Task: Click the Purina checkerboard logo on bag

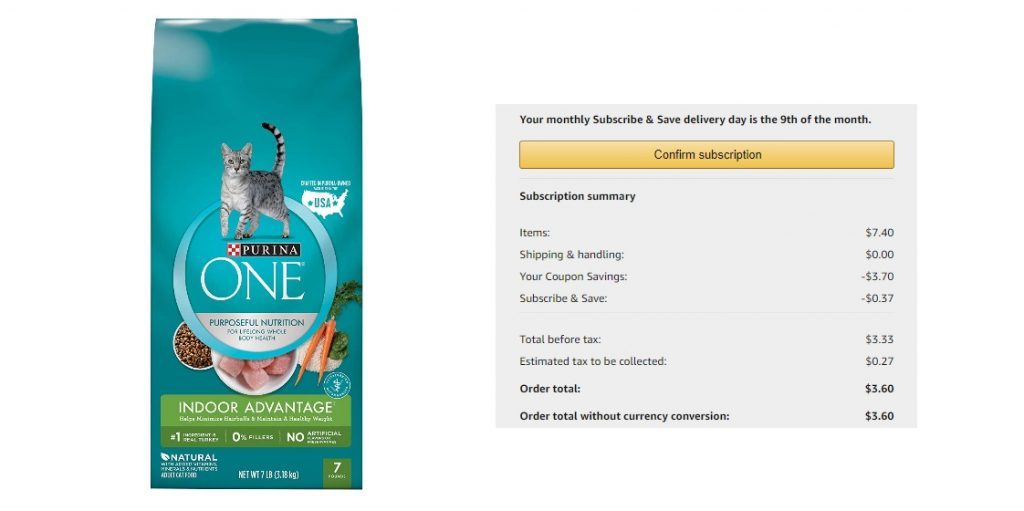Action: pos(231,250)
